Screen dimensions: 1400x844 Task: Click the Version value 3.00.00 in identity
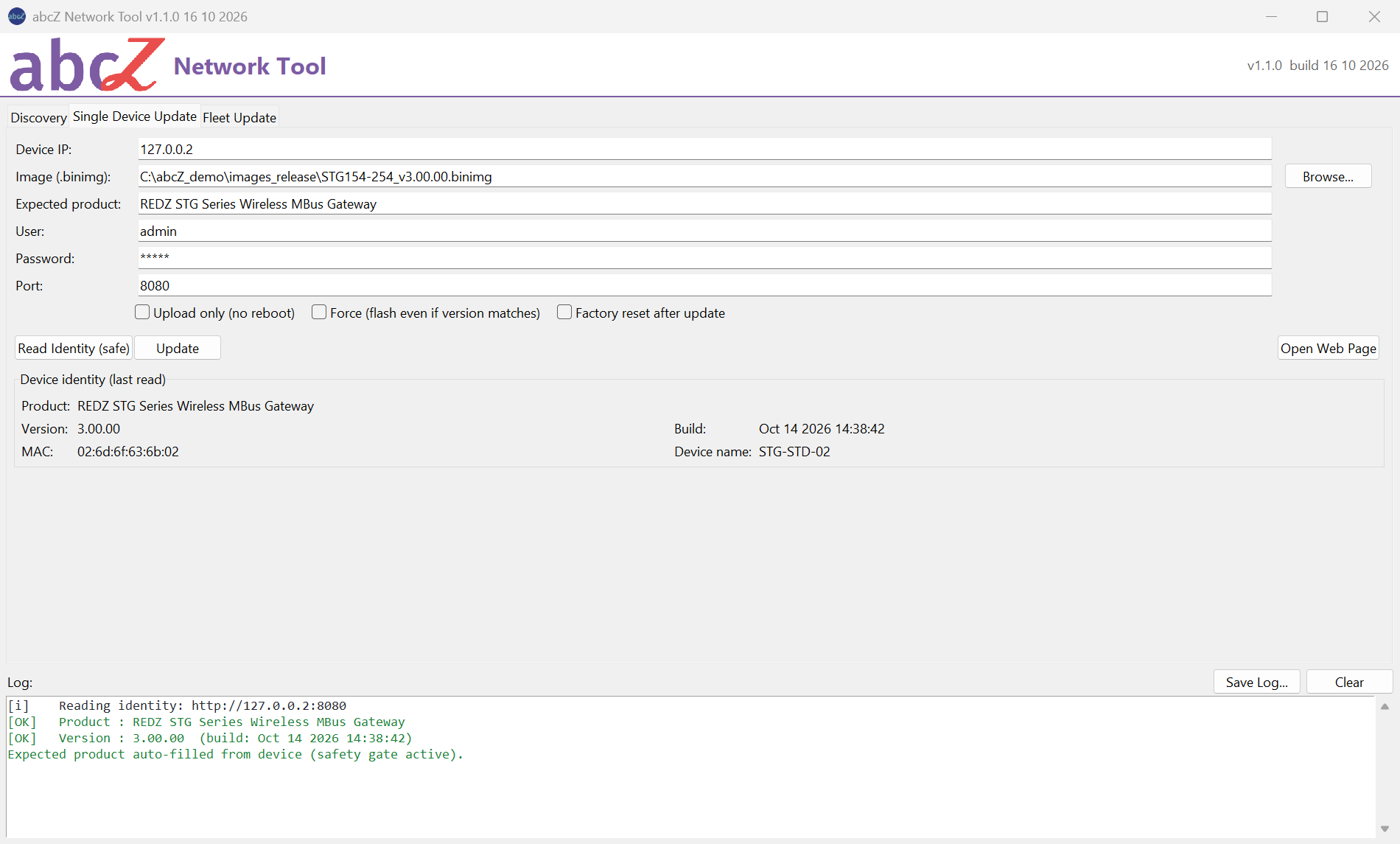[x=99, y=428]
